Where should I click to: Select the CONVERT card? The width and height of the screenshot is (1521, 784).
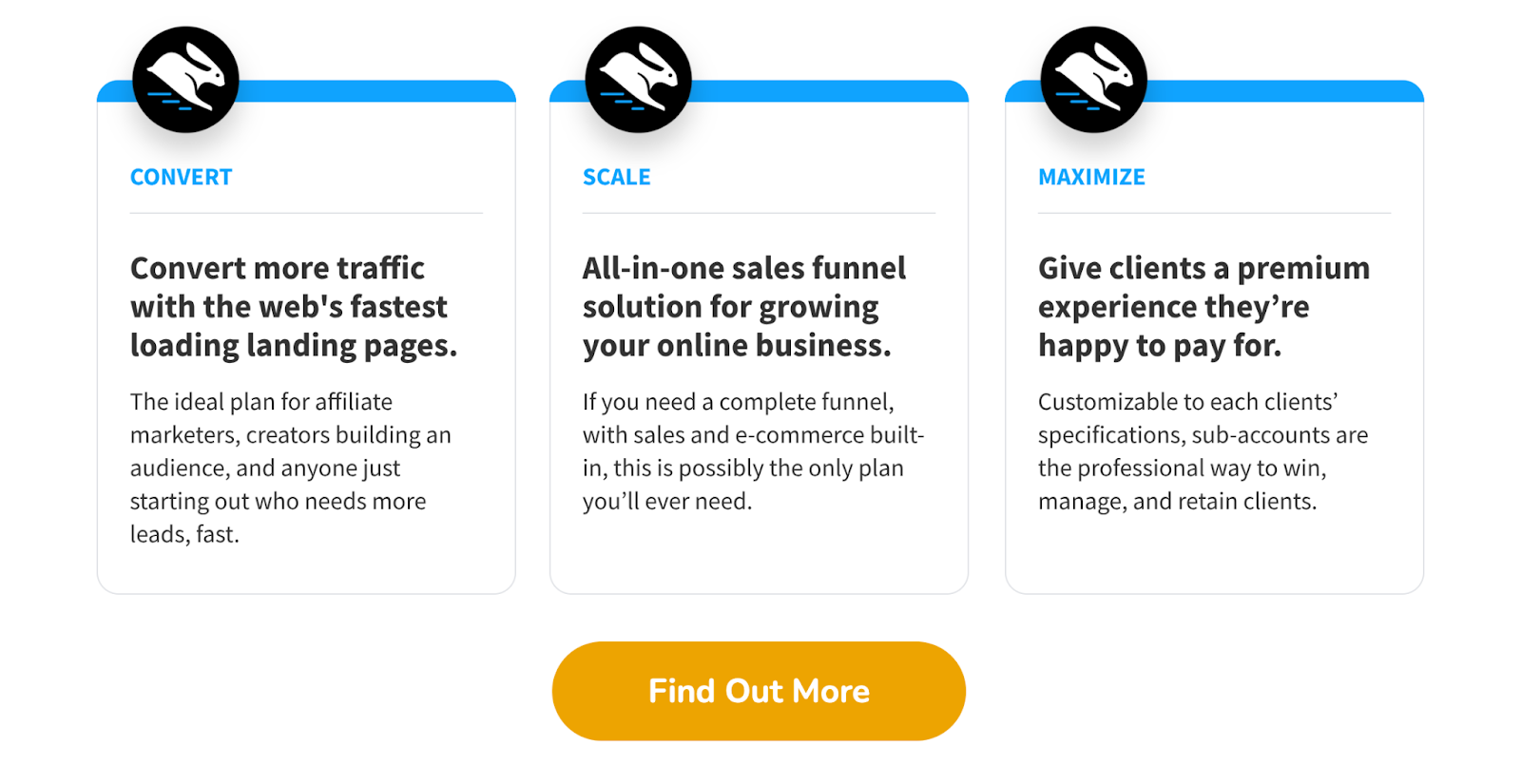coord(305,380)
